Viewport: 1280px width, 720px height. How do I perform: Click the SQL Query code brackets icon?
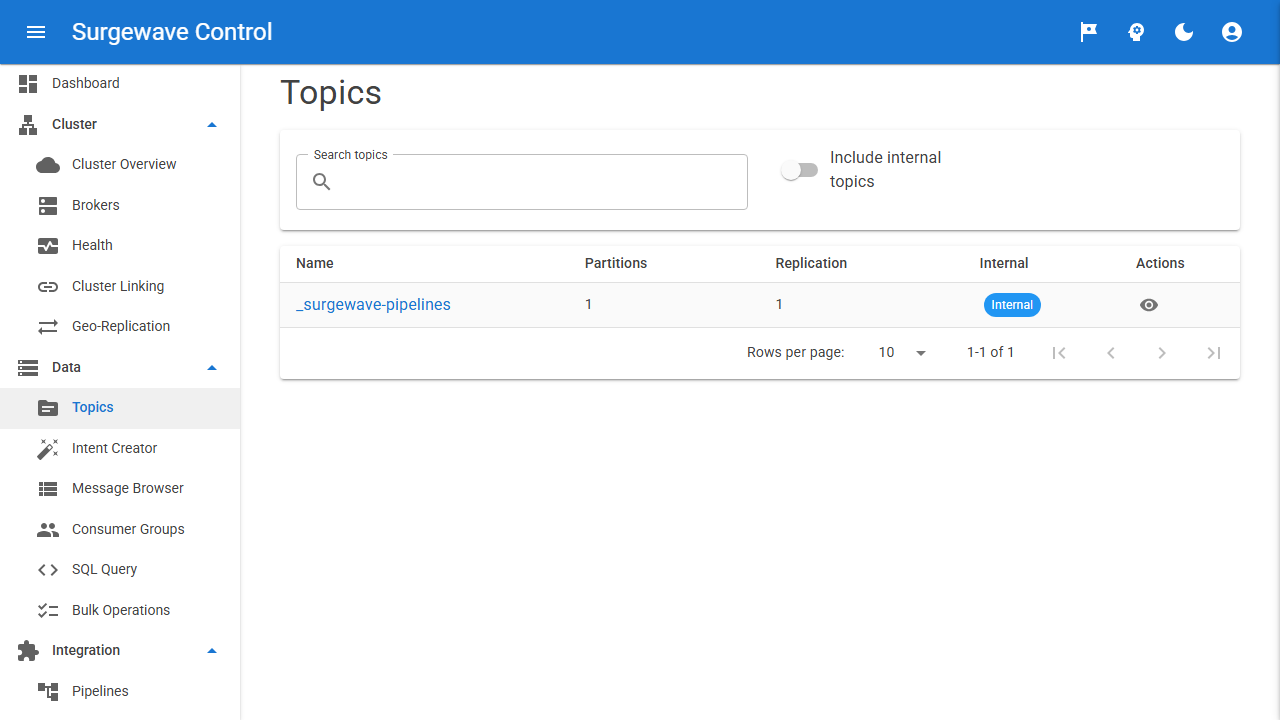[x=48, y=570]
